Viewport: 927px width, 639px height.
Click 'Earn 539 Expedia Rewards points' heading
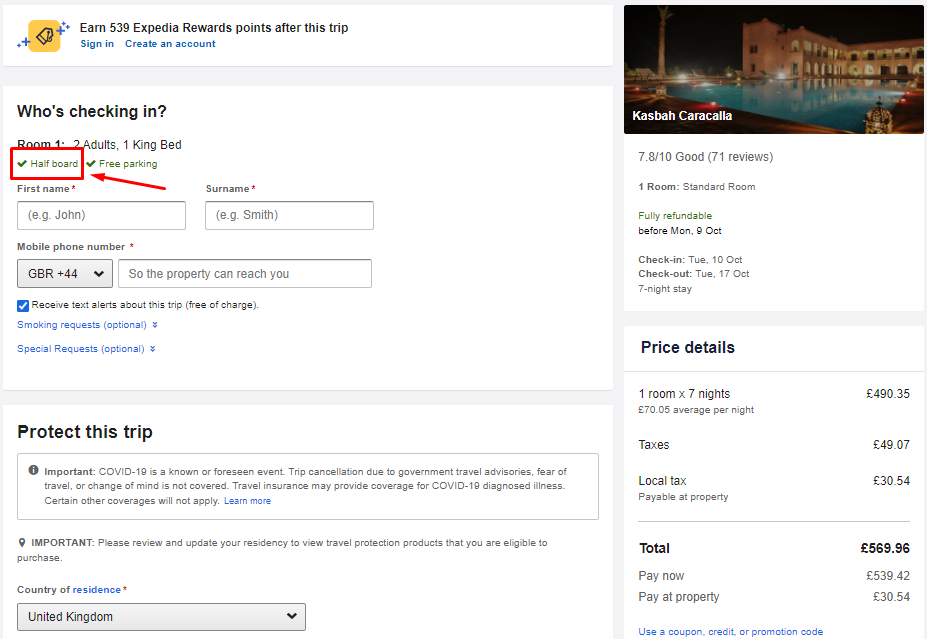[214, 28]
